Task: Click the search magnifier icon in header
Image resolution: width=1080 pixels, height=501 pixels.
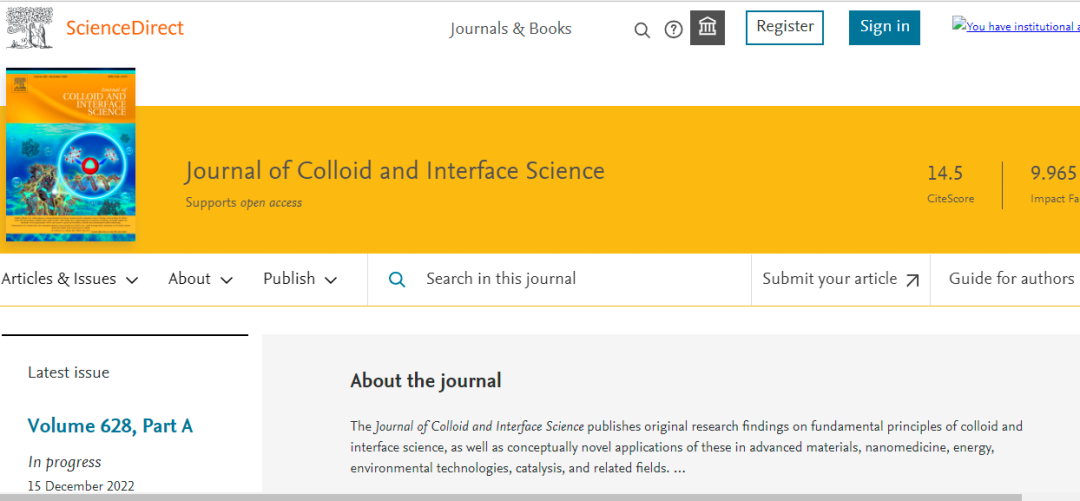Action: [x=642, y=30]
